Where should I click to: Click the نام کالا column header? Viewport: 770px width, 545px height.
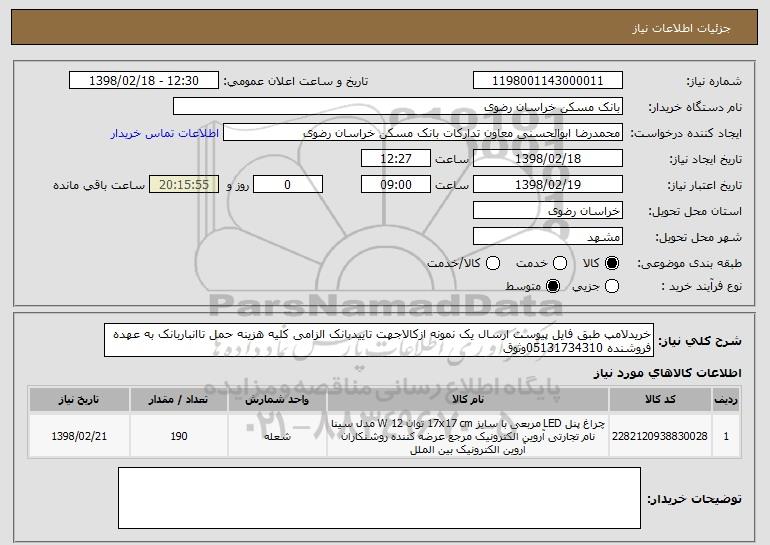pos(468,399)
